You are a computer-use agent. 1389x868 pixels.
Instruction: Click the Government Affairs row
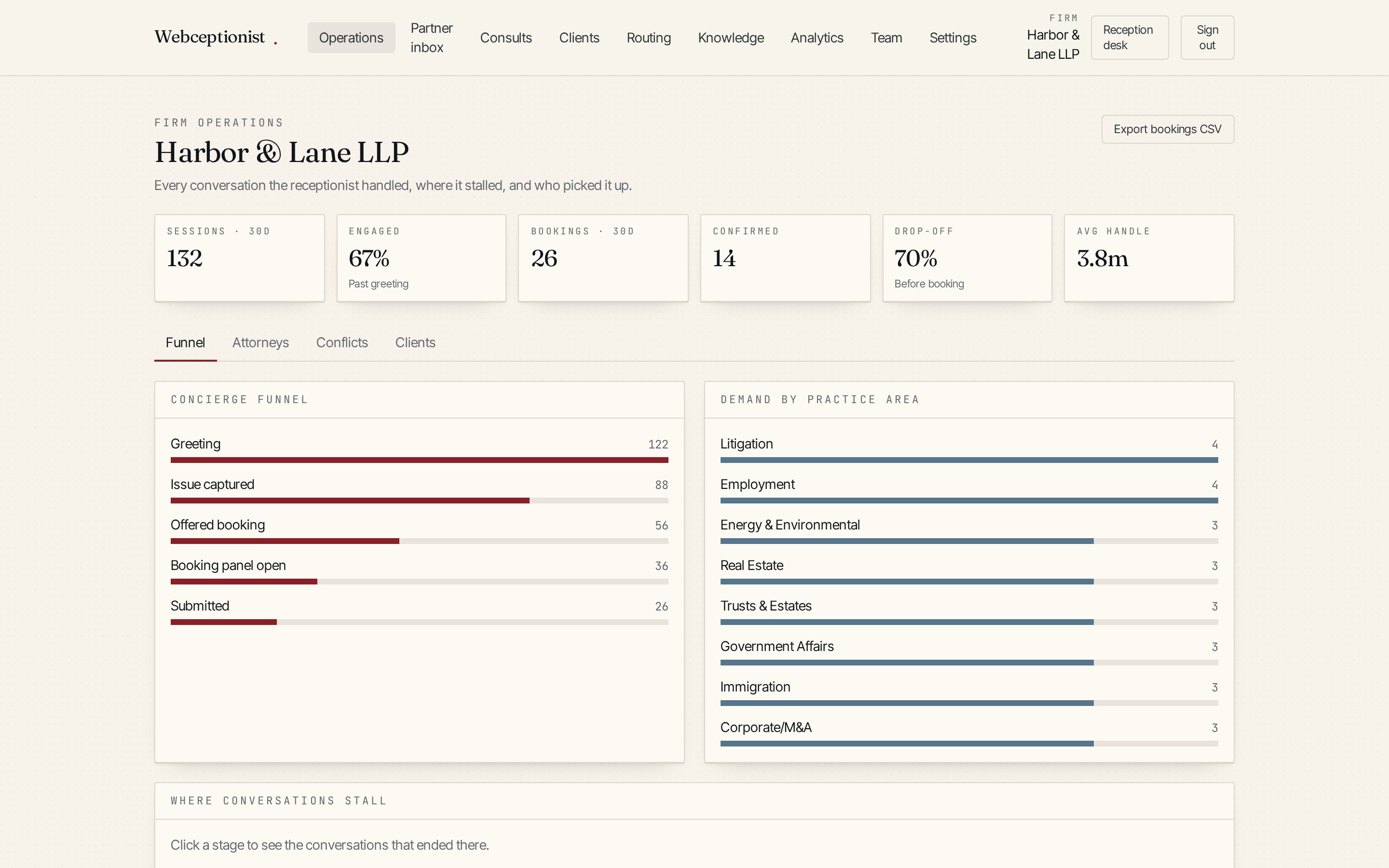click(x=969, y=652)
